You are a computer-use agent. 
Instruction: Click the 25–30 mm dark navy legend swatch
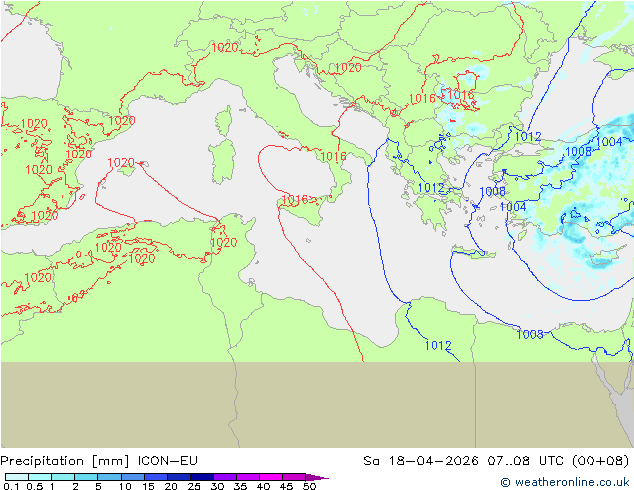(202, 477)
